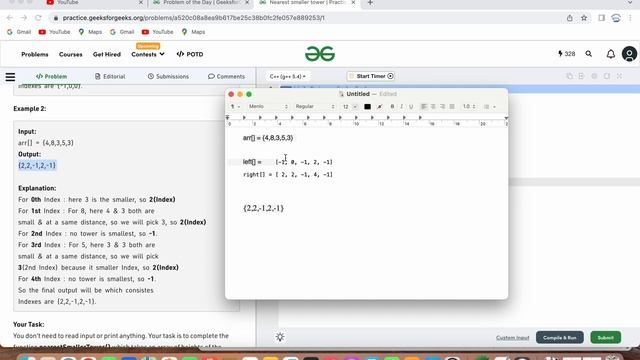Align text right in TextEdit
Image resolution: width=640 pixels, height=360 pixels.
(x=442, y=107)
